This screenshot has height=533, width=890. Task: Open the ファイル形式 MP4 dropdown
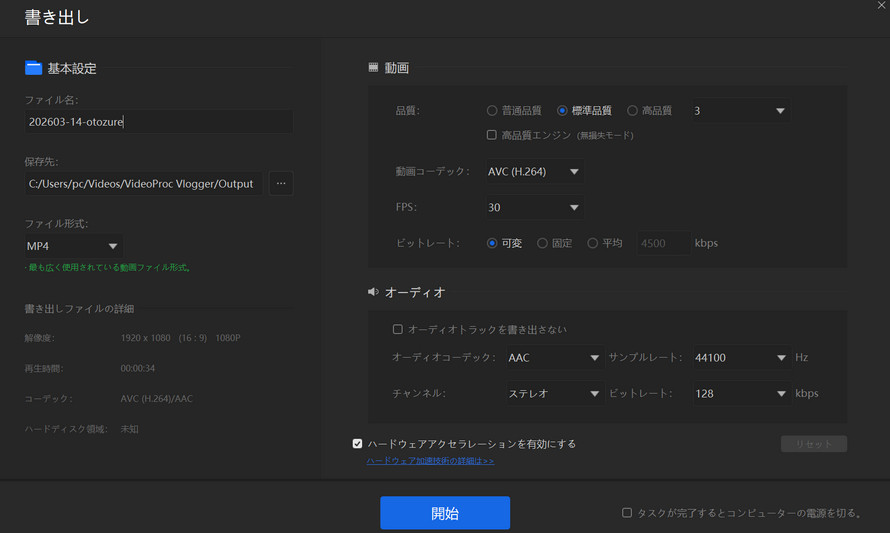coord(74,246)
